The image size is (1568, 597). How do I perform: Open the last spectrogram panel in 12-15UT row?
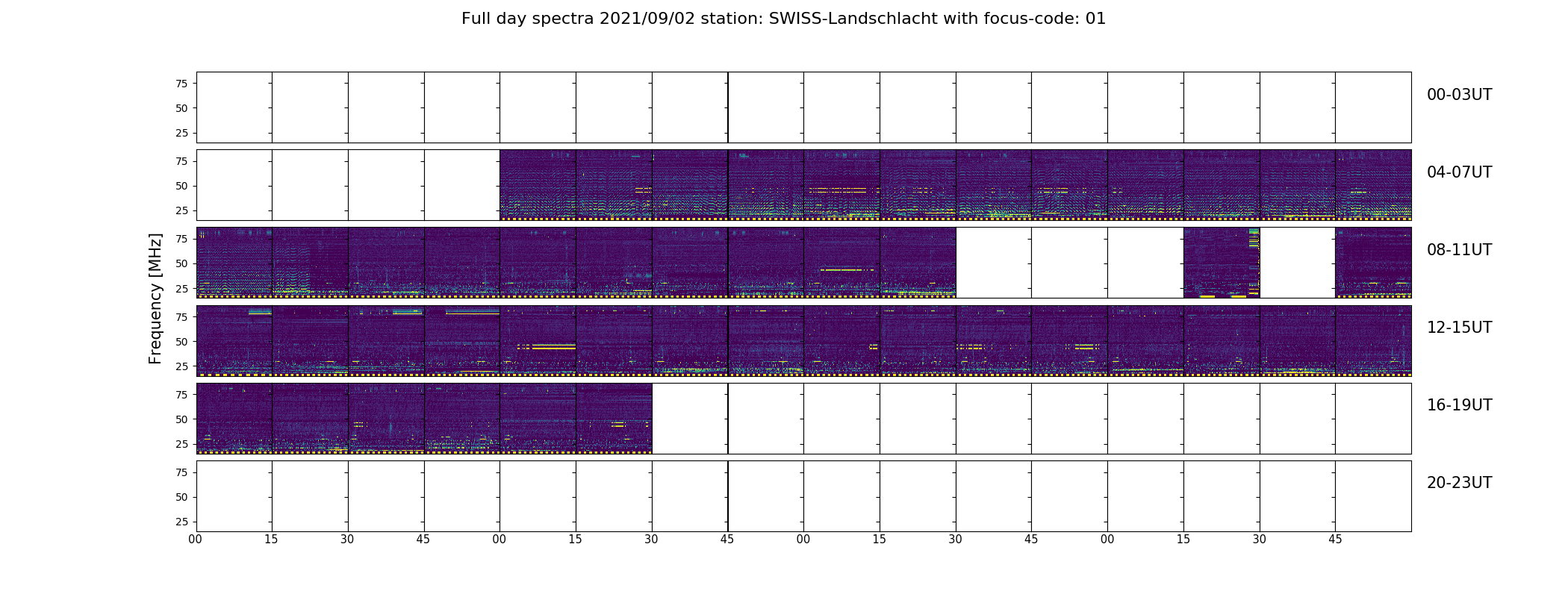pyautogui.click(x=1373, y=340)
